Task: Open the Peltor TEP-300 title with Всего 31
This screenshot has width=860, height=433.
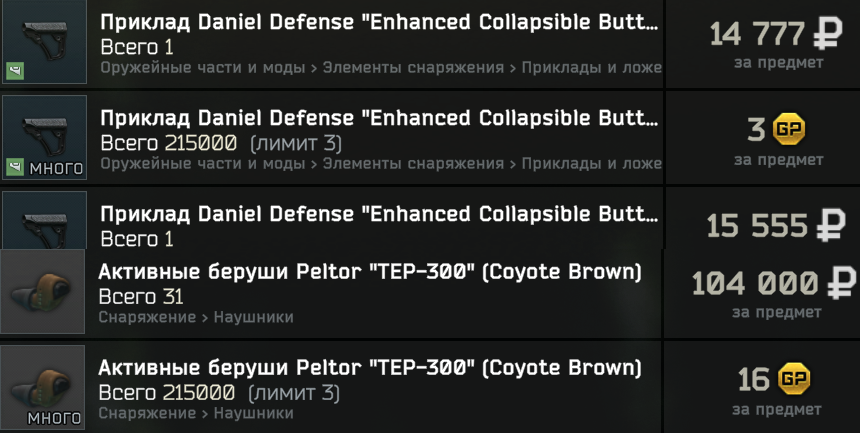Action: (369, 272)
